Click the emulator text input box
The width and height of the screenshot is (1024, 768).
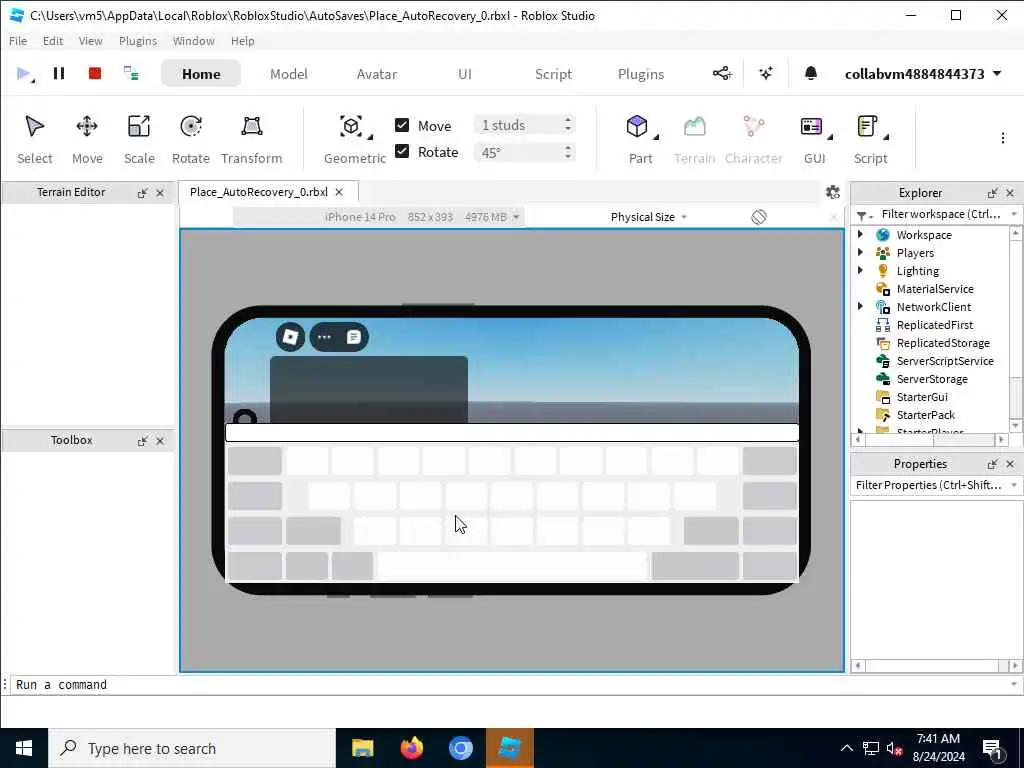pyautogui.click(x=512, y=432)
